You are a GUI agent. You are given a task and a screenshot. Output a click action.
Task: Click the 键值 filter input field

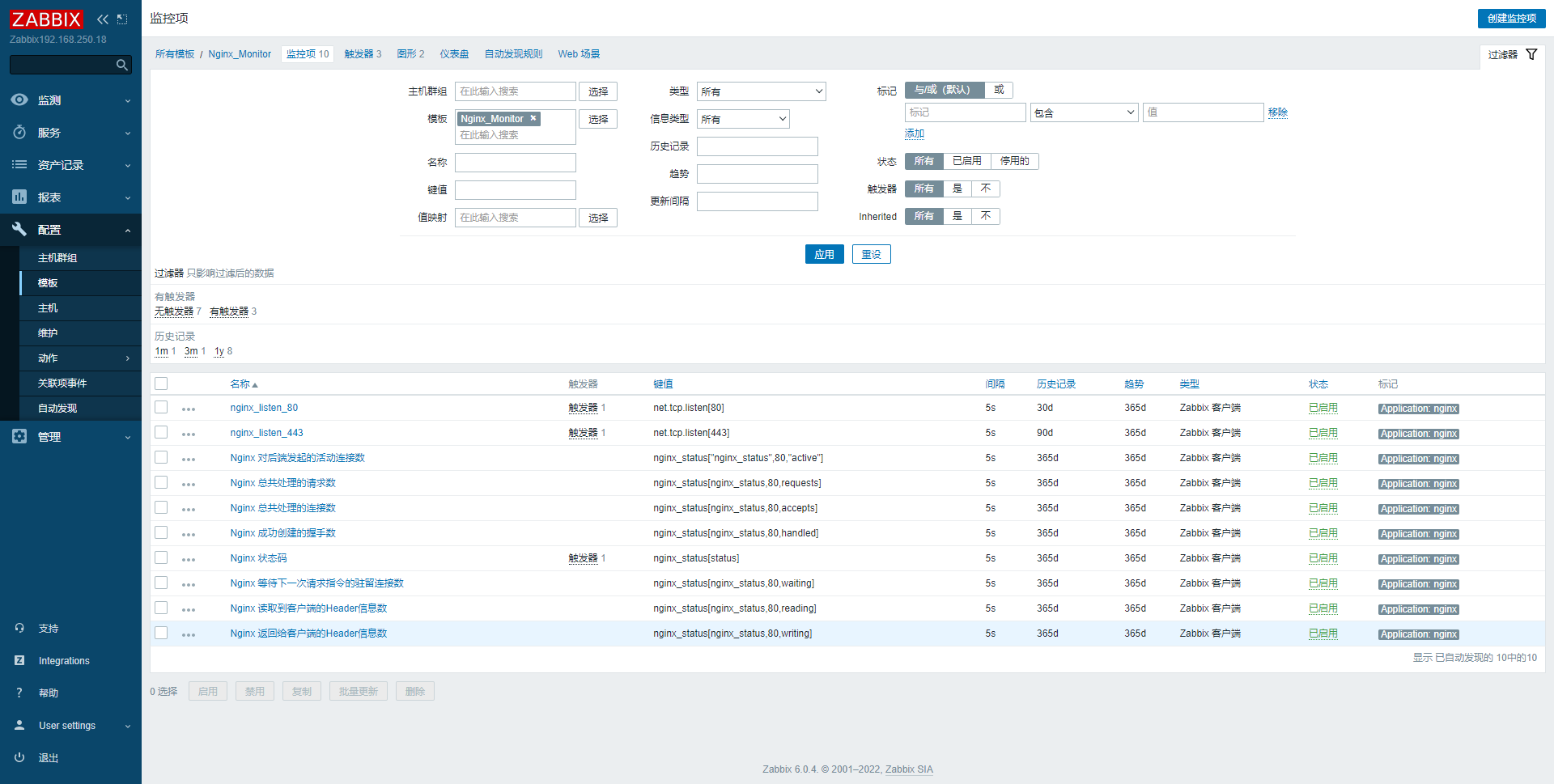point(515,190)
